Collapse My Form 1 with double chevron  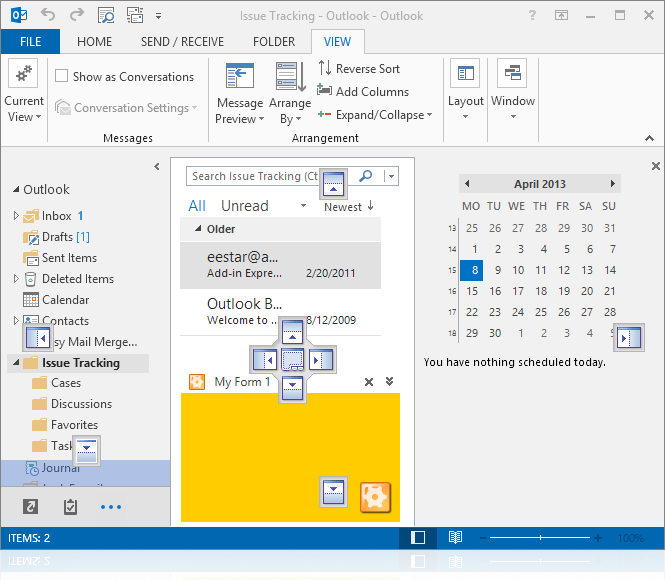click(389, 381)
